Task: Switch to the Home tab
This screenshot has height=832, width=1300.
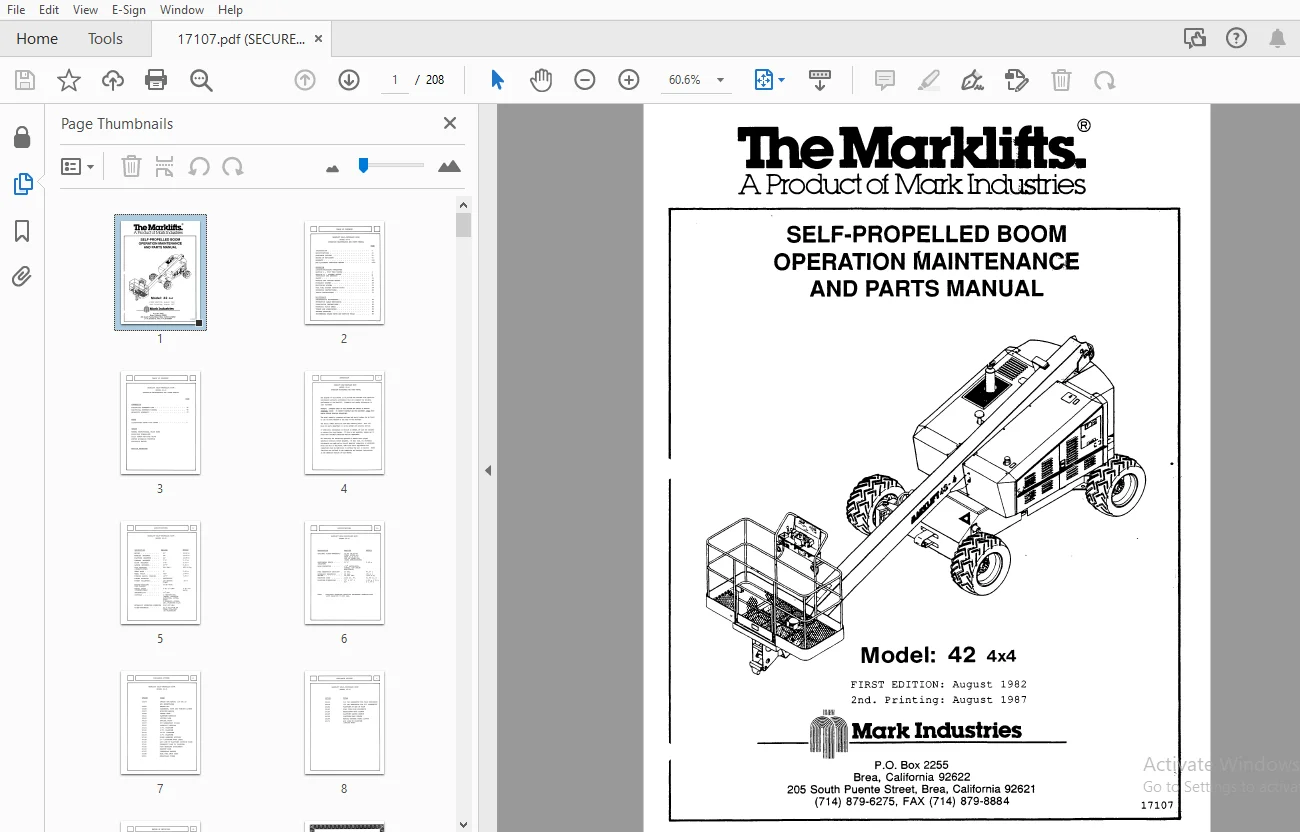Action: [37, 38]
